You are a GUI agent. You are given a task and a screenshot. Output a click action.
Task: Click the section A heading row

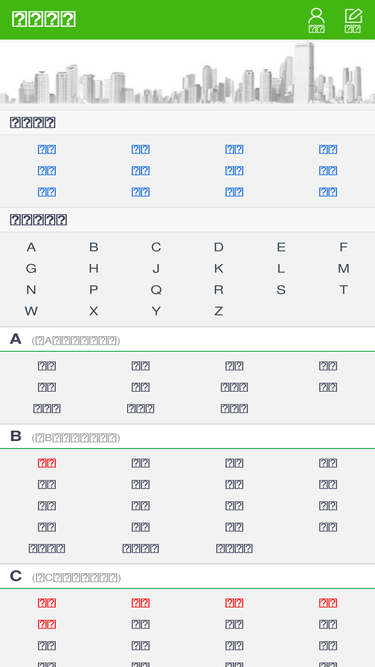[x=188, y=339]
